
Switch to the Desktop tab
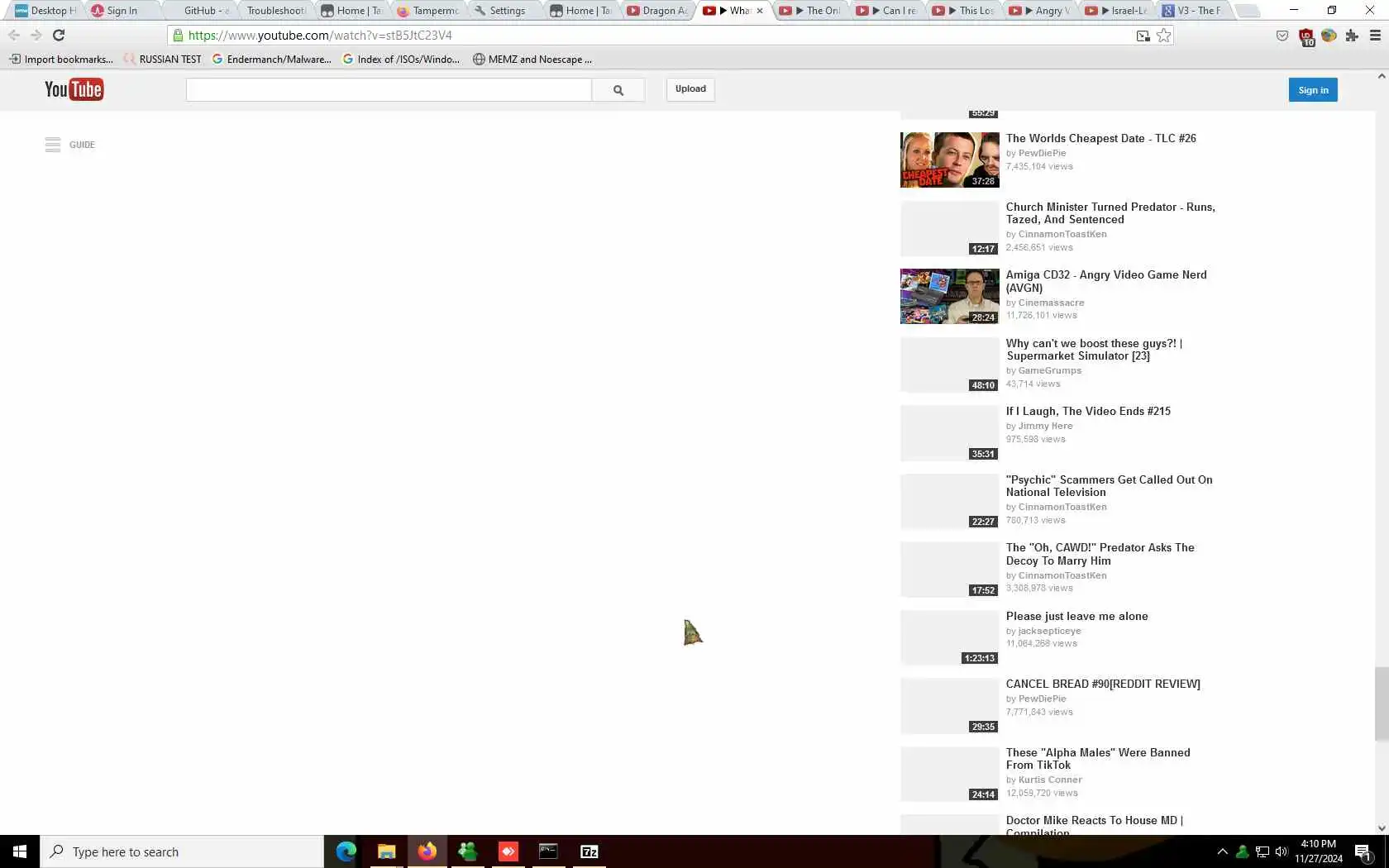tap(45, 11)
